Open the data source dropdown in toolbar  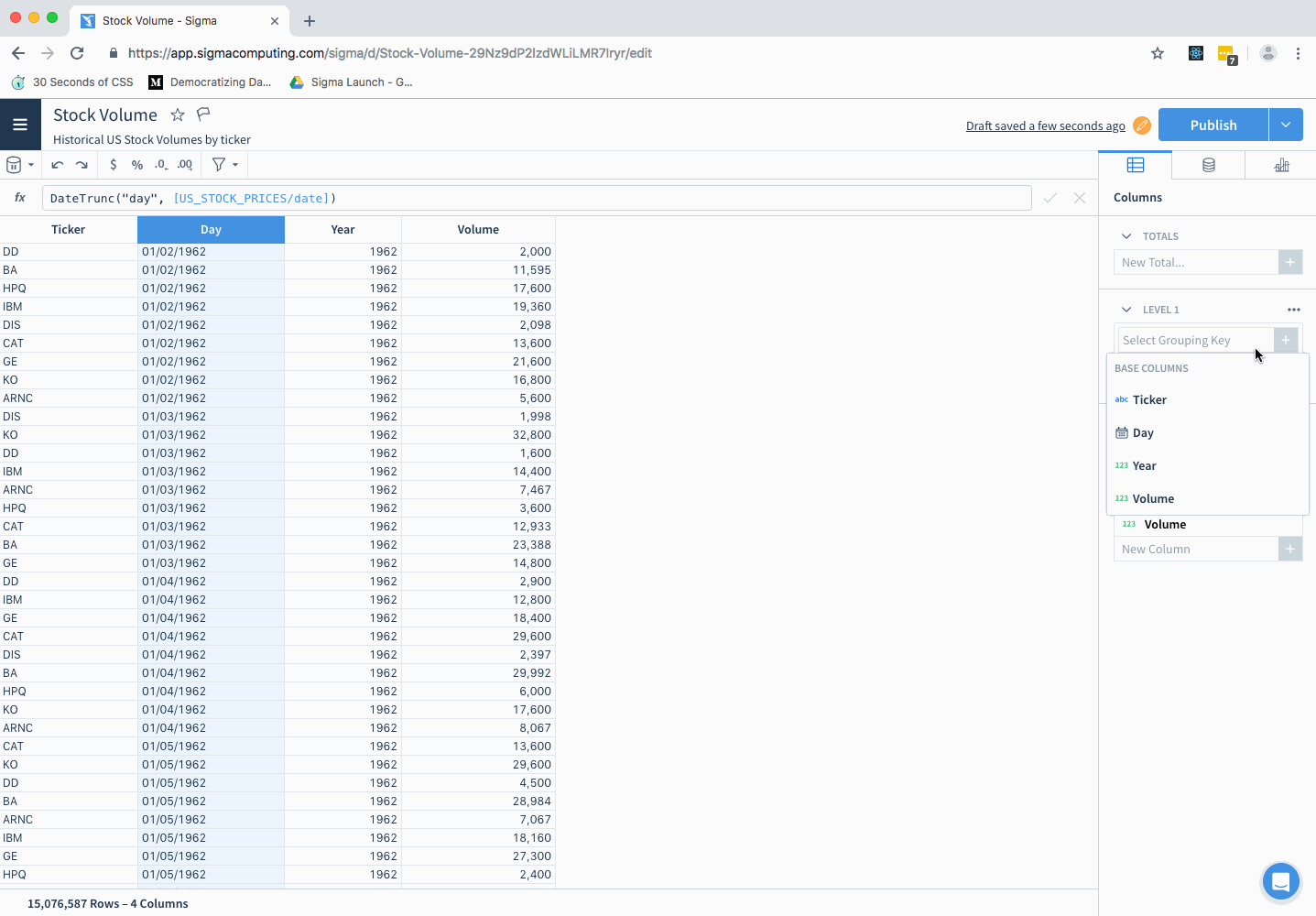[x=20, y=165]
